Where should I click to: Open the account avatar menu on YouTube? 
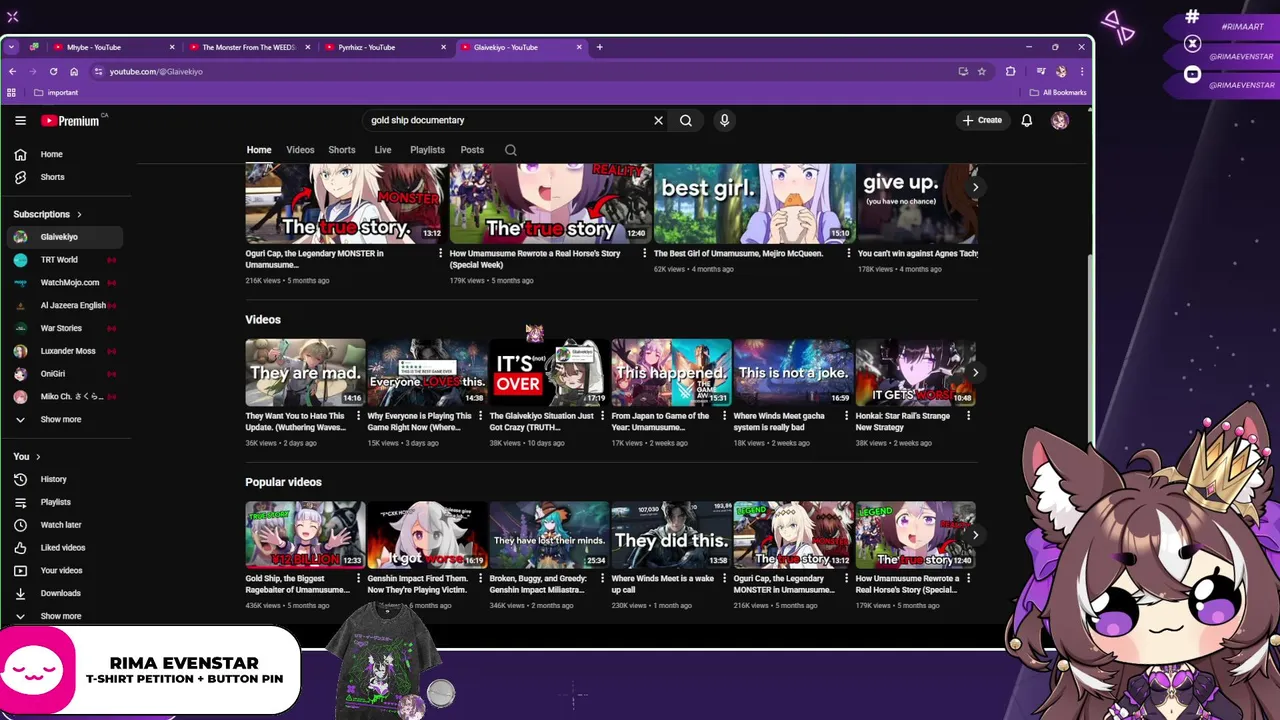click(x=1060, y=120)
